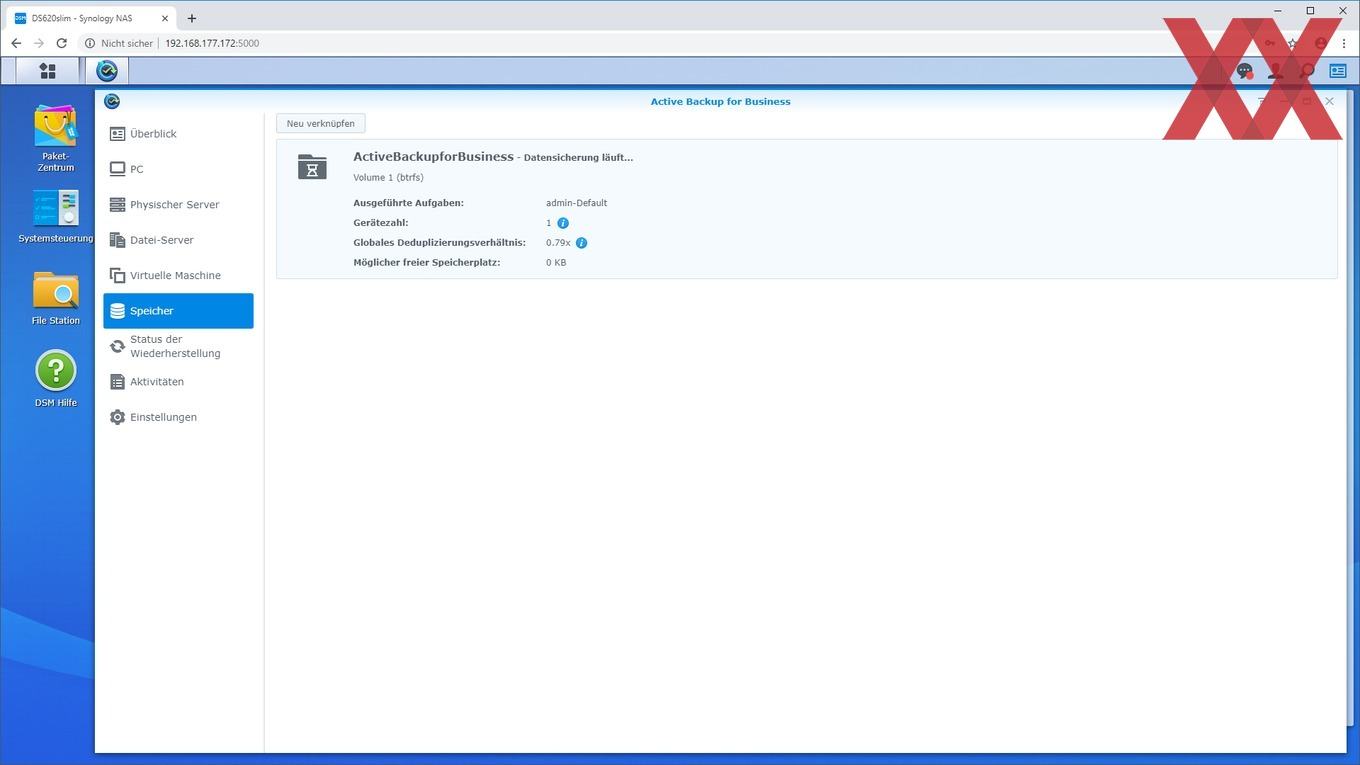This screenshot has width=1360, height=765.
Task: Click the Nicht sicher site info
Action: click(120, 43)
